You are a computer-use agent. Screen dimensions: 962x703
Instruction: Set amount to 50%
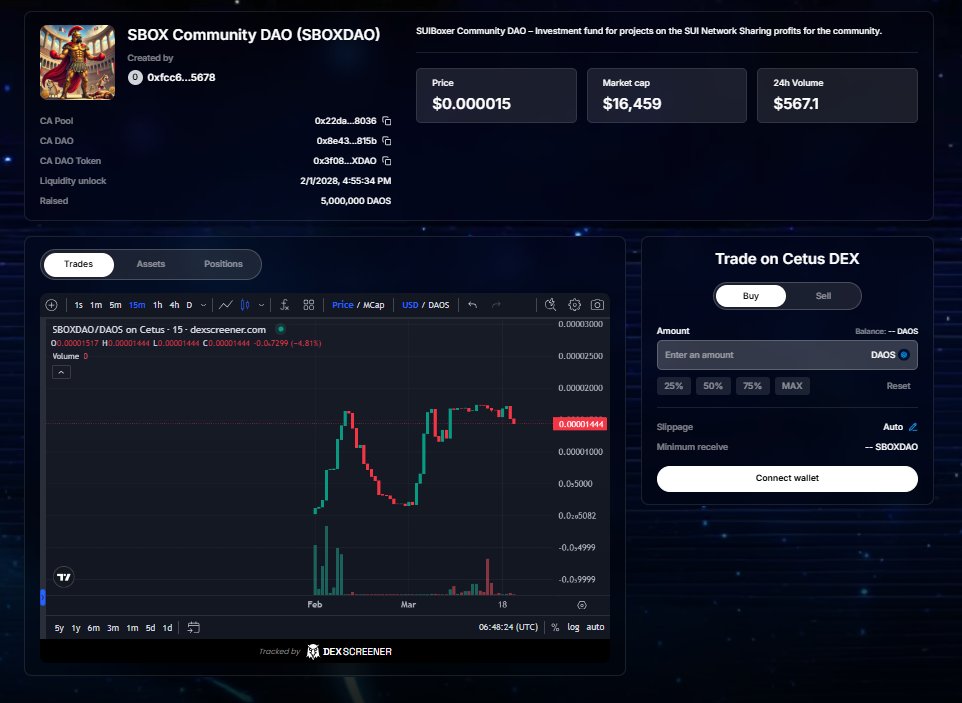point(713,386)
